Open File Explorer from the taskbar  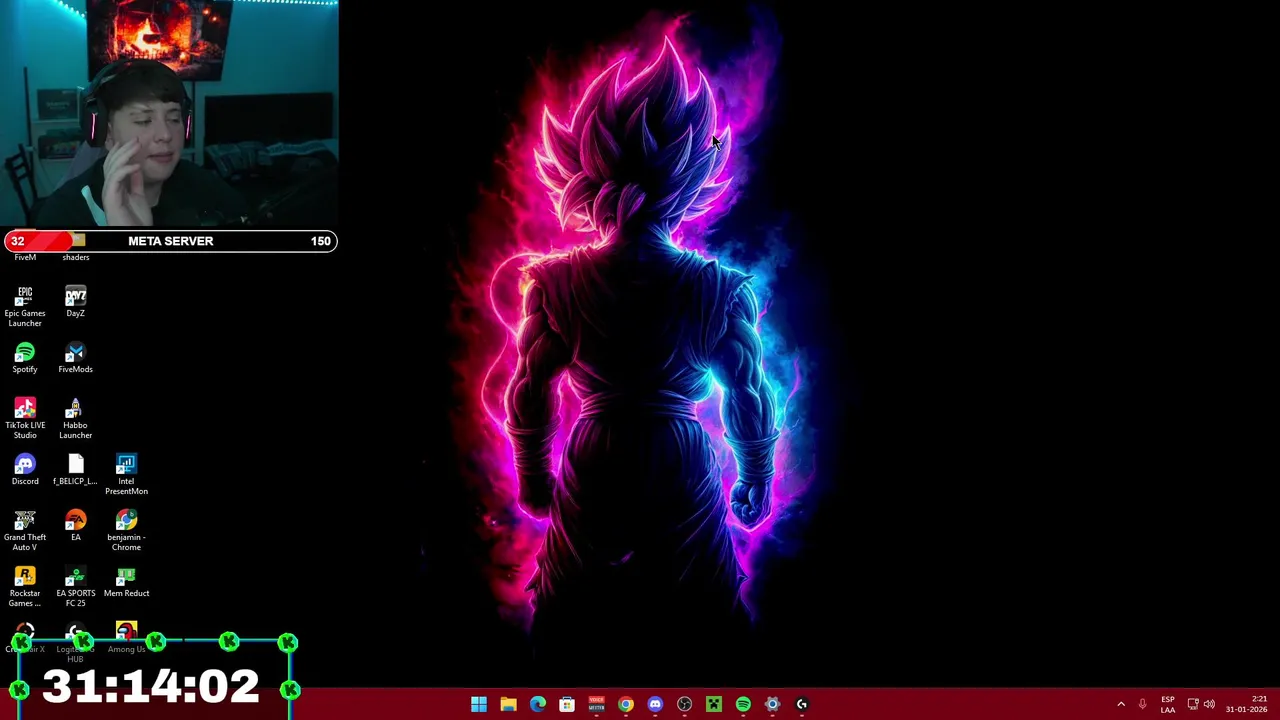508,704
